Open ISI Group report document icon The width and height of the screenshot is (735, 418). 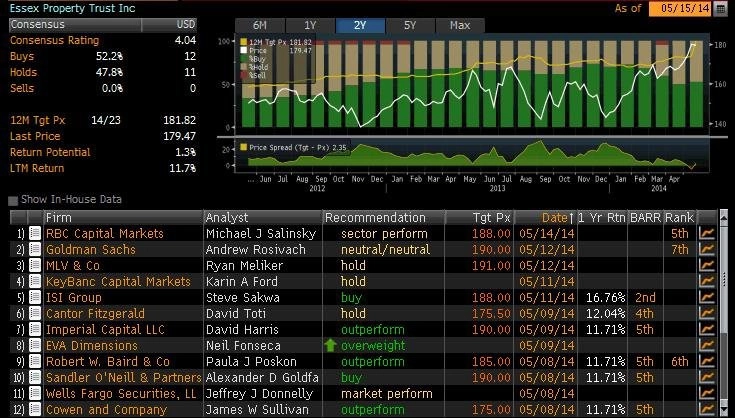pyautogui.click(x=35, y=297)
